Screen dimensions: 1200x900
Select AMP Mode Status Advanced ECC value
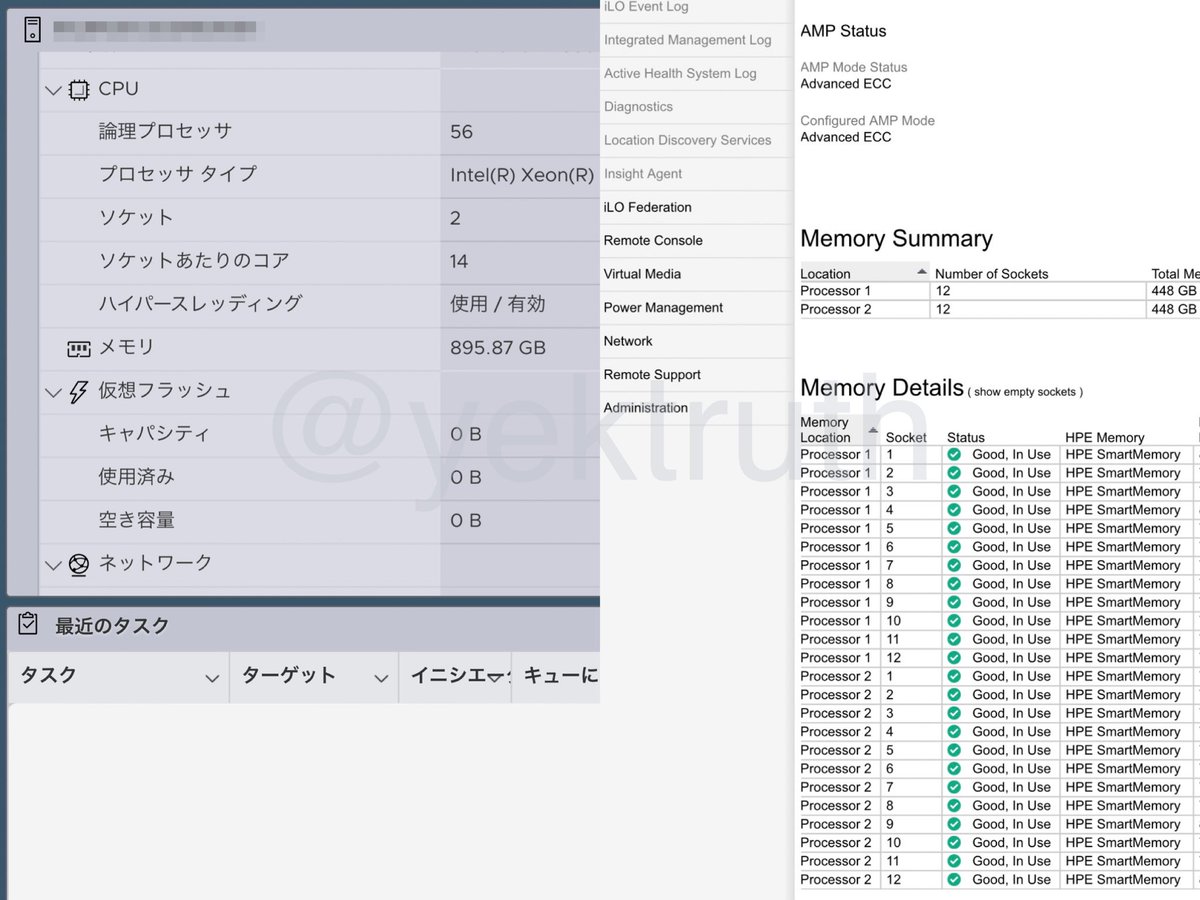coord(845,84)
